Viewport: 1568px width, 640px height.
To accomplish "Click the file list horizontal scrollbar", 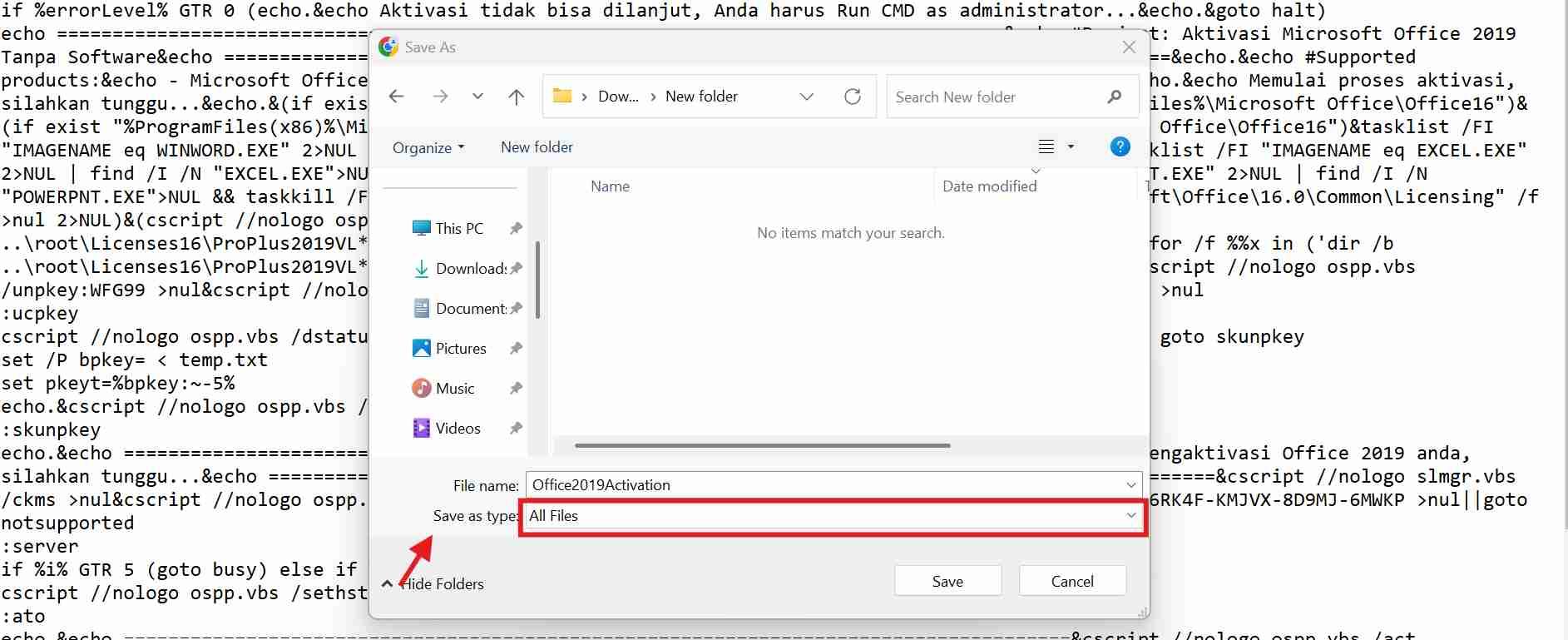I will (x=762, y=445).
